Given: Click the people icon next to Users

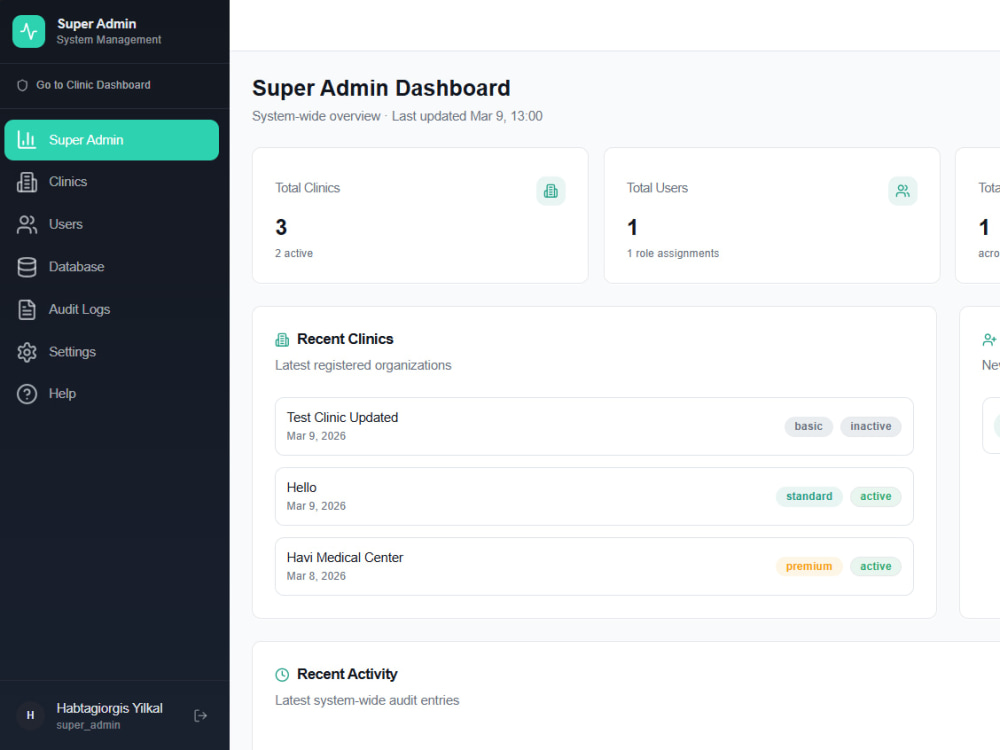Looking at the screenshot, I should tap(27, 224).
